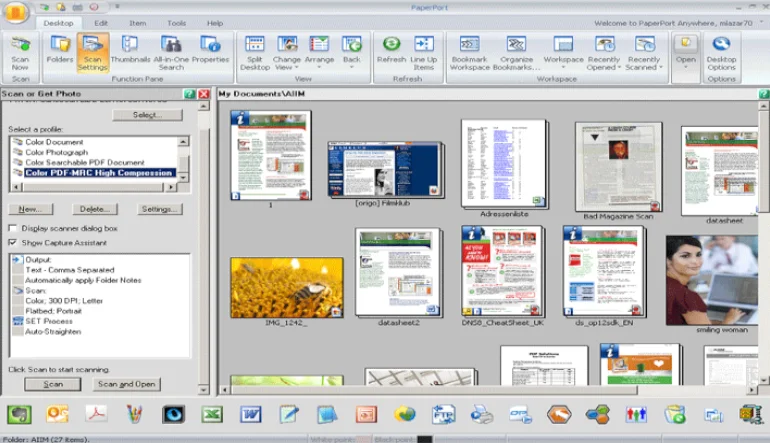Image resolution: width=770 pixels, height=443 pixels.
Task: Click the Scan Now icon in ribbon
Action: pyautogui.click(x=19, y=50)
